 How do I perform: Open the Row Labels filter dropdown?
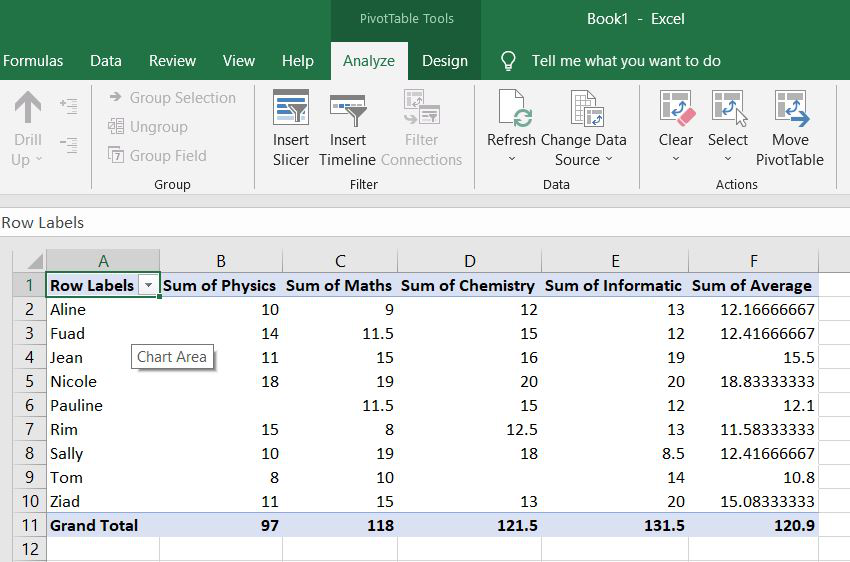(149, 286)
